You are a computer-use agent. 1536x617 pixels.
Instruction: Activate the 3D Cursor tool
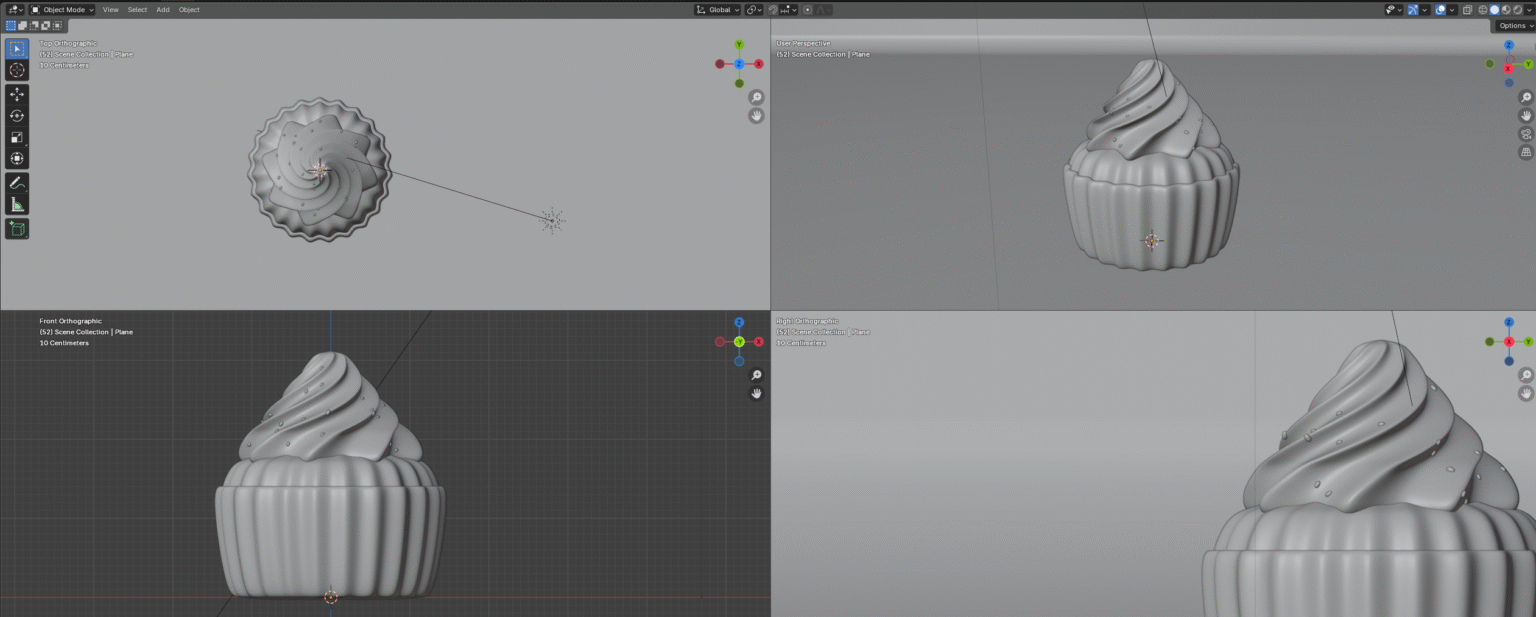[17, 70]
